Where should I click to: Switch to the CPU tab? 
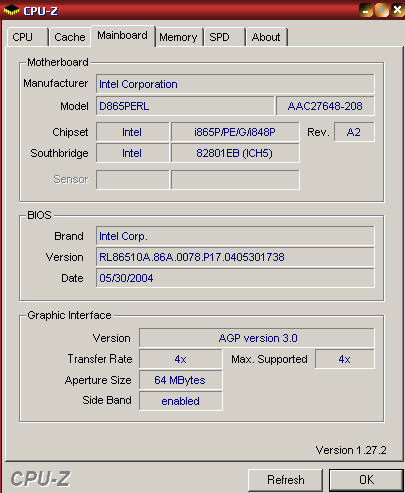[x=27, y=37]
